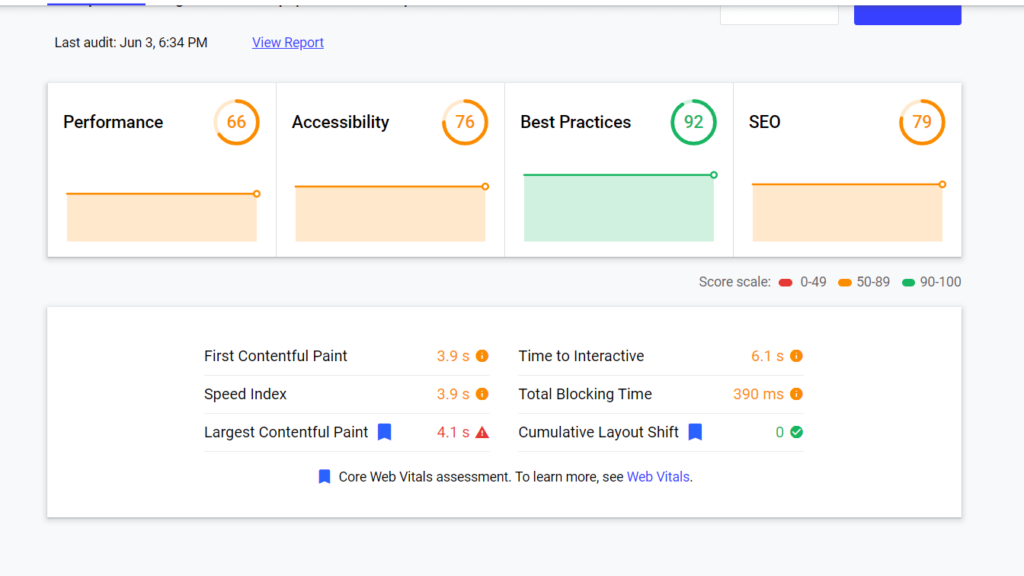Open the View Report link
This screenshot has height=576, width=1024.
pos(287,42)
